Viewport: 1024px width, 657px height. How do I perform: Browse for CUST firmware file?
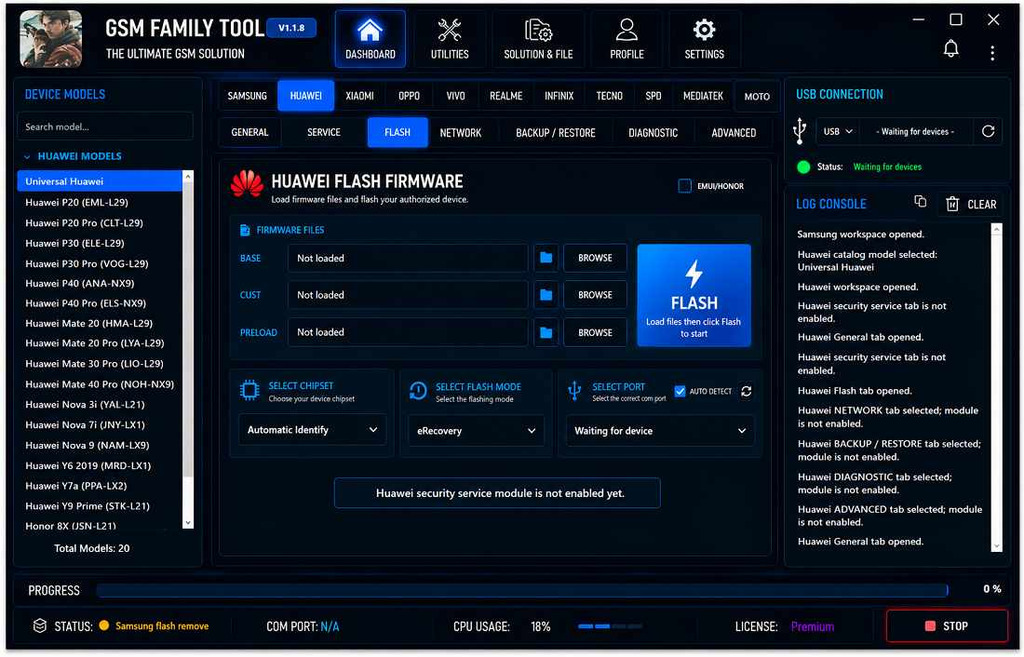pos(595,295)
